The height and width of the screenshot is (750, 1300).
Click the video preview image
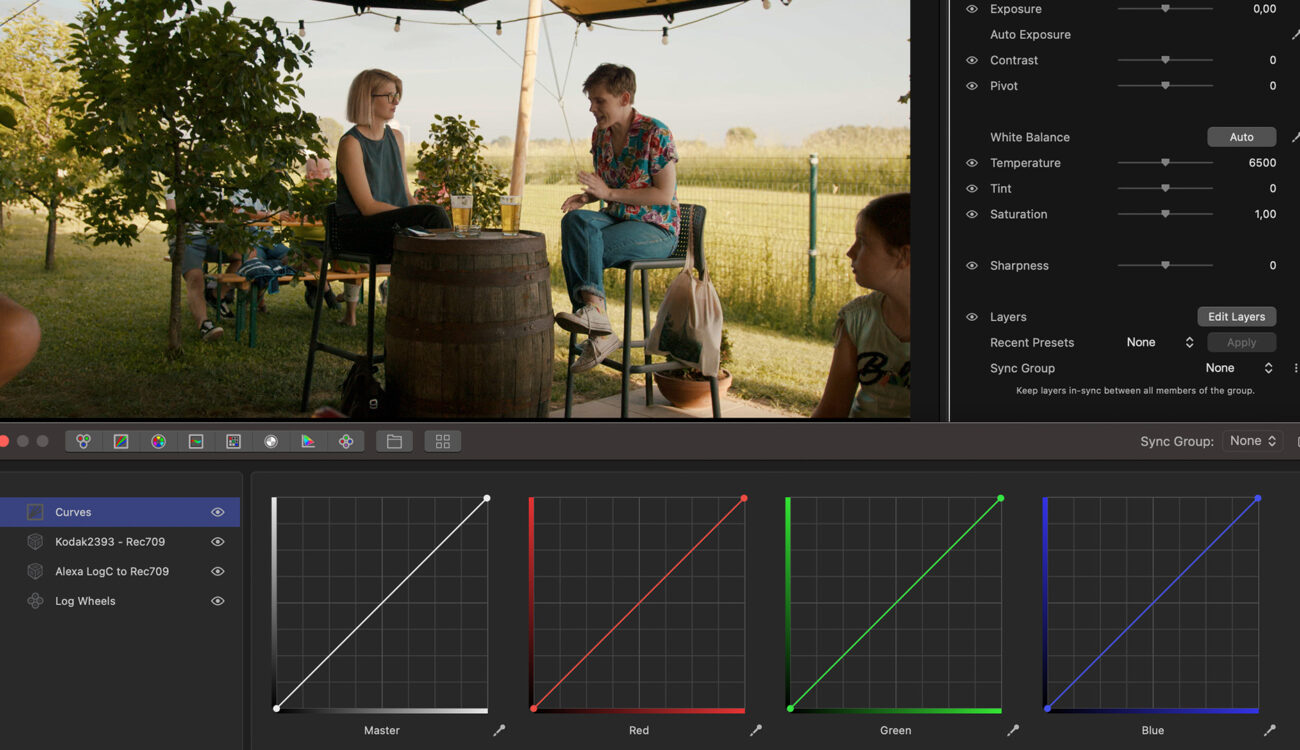(455, 208)
